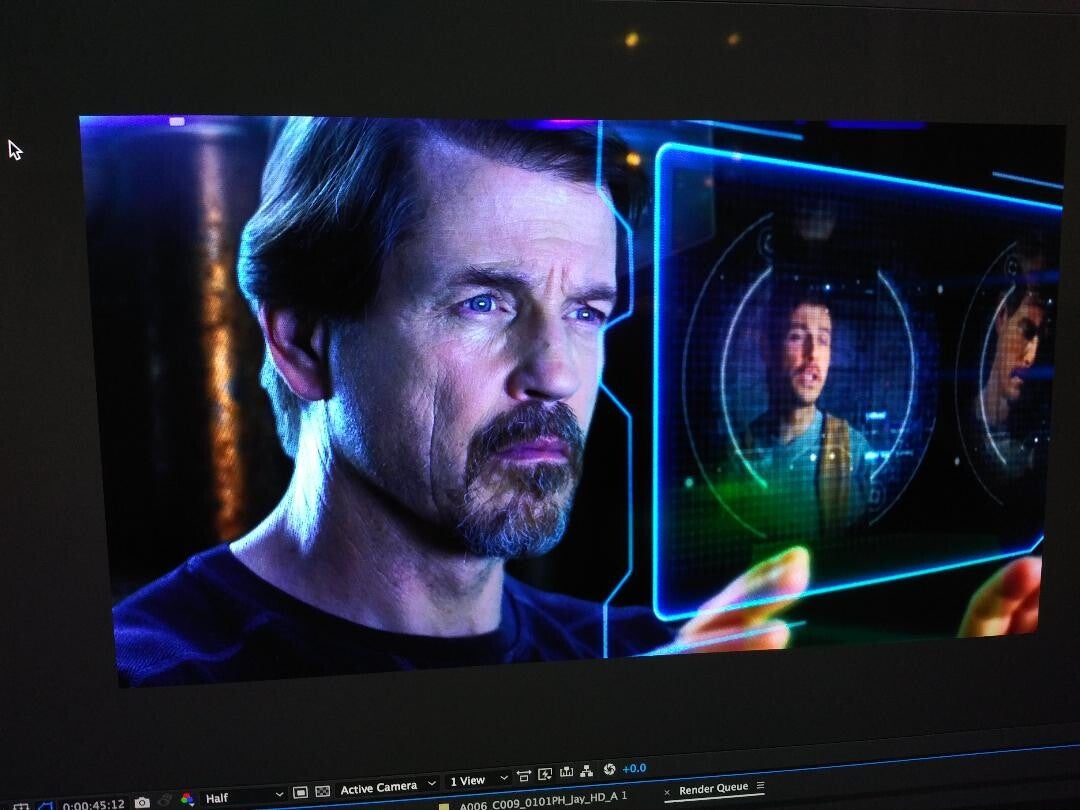This screenshot has height=810, width=1080.
Task: Toggle the Pixel Aspect Ratio Correction icon
Action: click(523, 776)
